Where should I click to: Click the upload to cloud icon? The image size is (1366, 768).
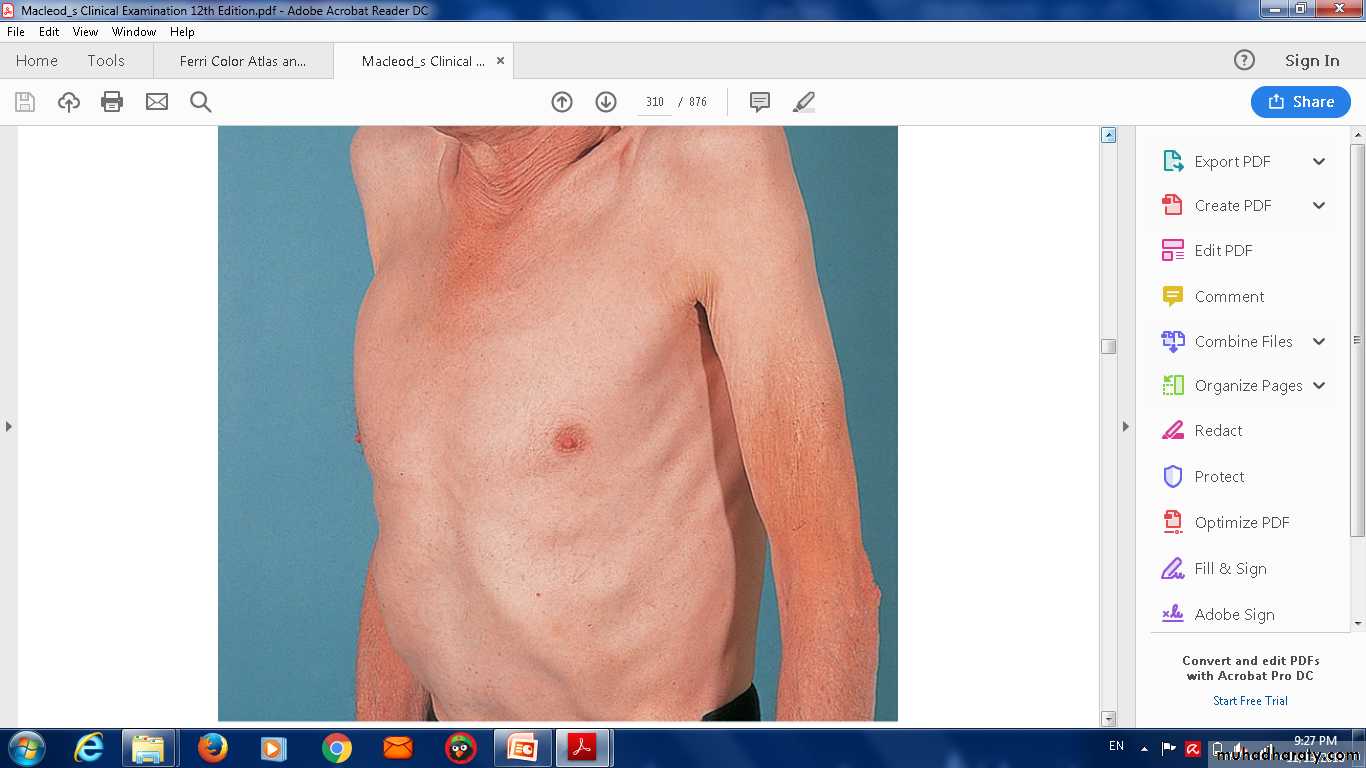69,102
